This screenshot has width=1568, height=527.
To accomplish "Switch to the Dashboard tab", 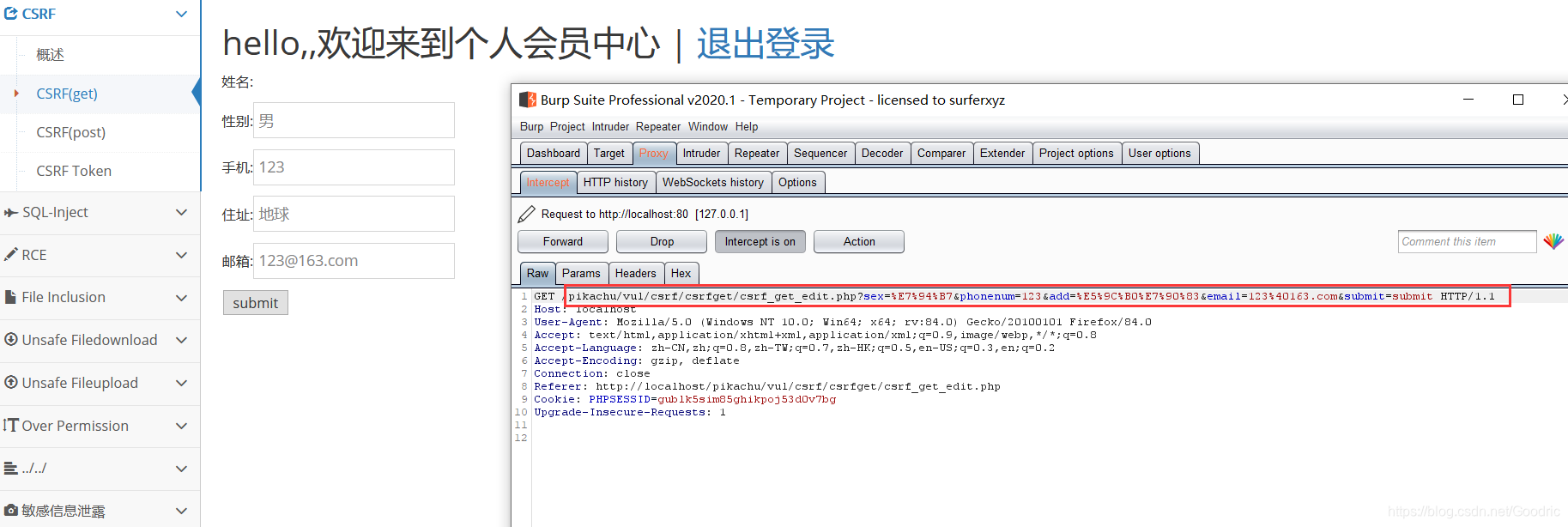I will pos(554,153).
